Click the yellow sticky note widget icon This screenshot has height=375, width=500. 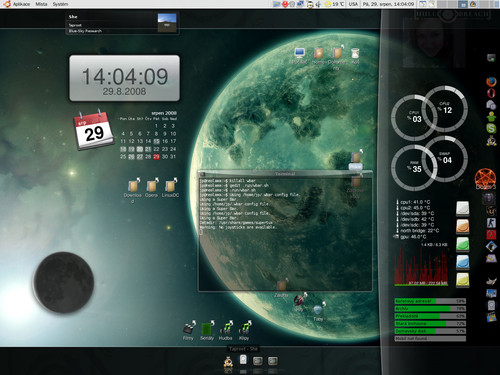tap(463, 280)
